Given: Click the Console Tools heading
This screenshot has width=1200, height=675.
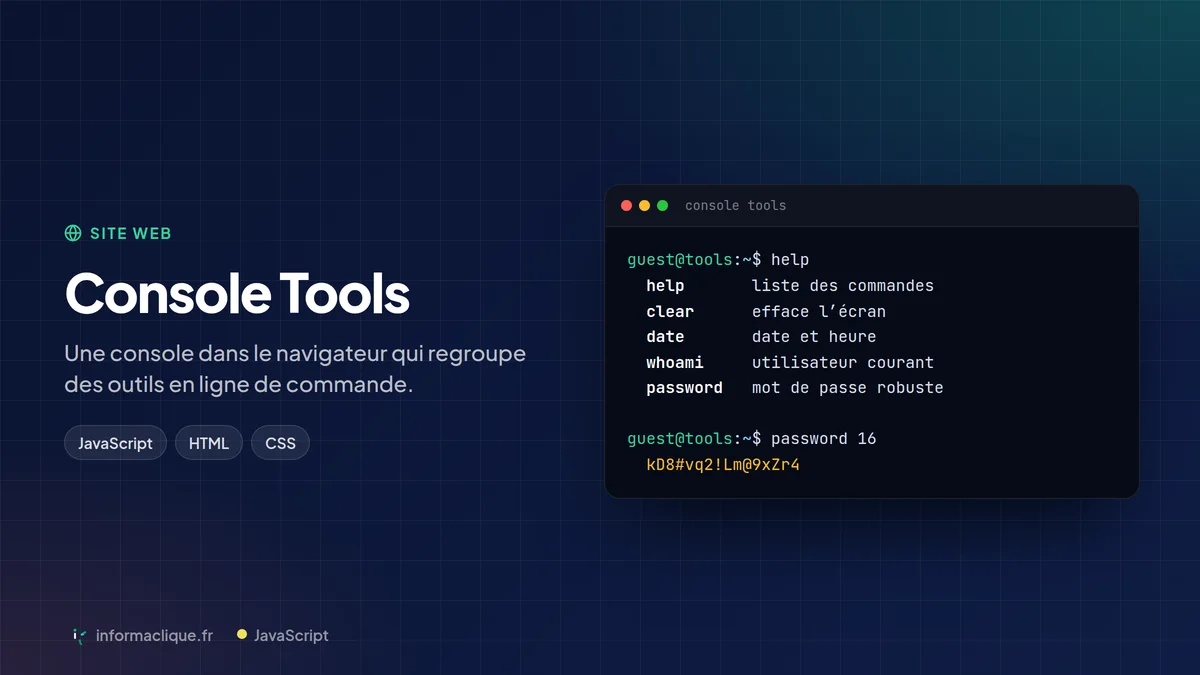Looking at the screenshot, I should (x=237, y=294).
